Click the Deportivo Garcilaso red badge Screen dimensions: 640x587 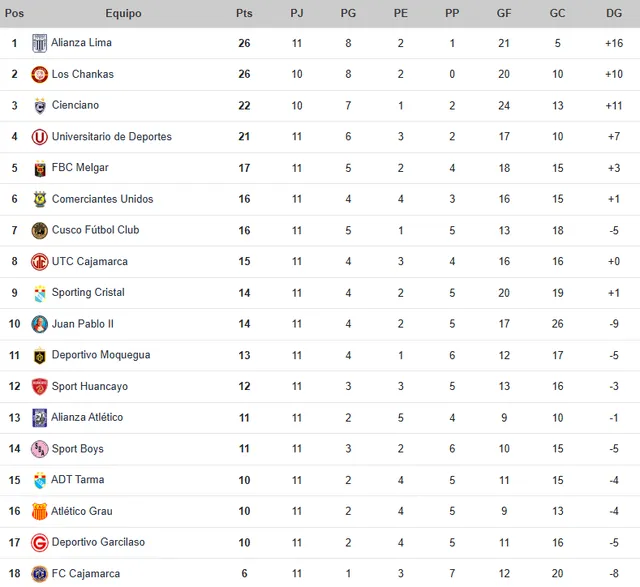tap(40, 542)
